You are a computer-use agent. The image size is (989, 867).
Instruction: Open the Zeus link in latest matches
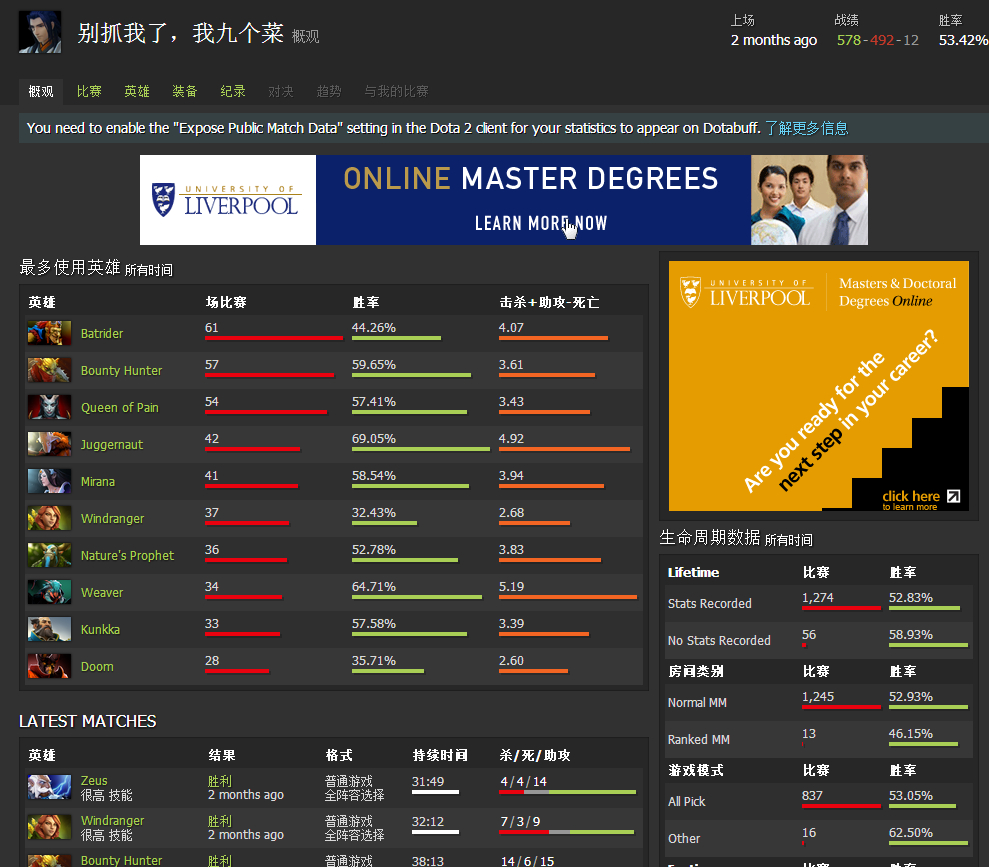pos(94,781)
